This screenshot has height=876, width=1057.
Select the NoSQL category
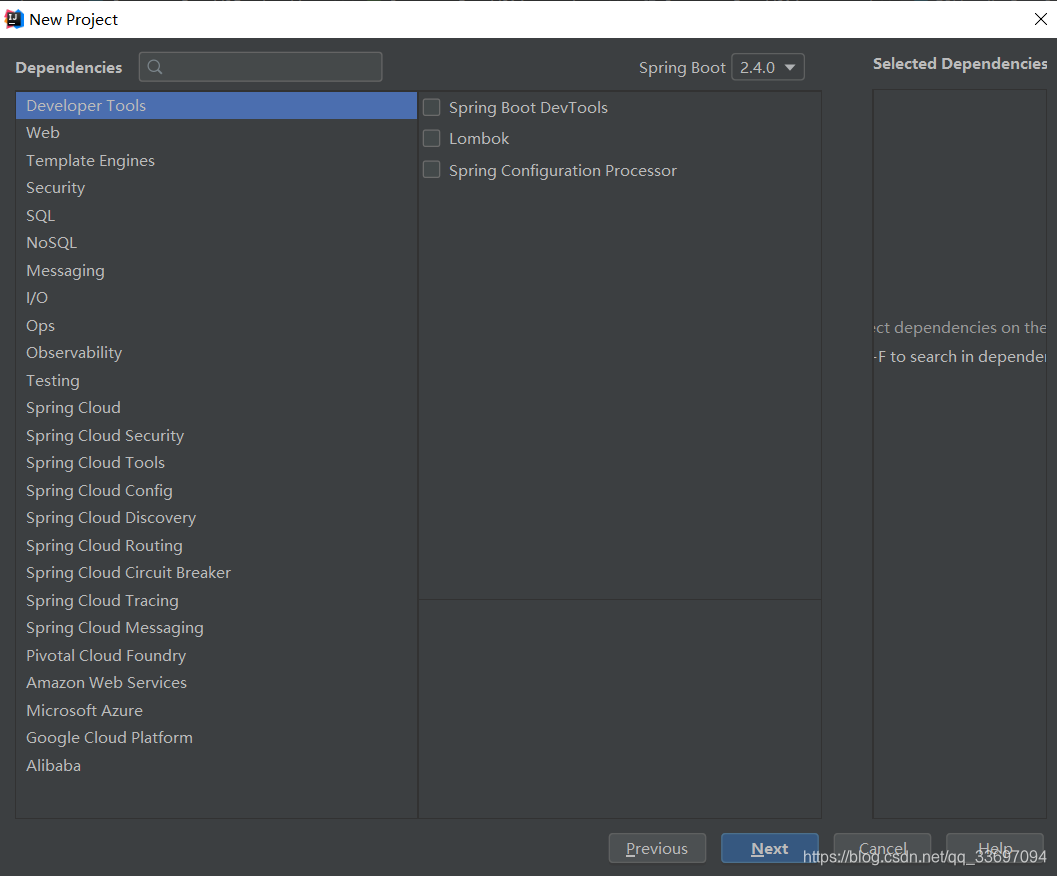[x=216, y=243]
